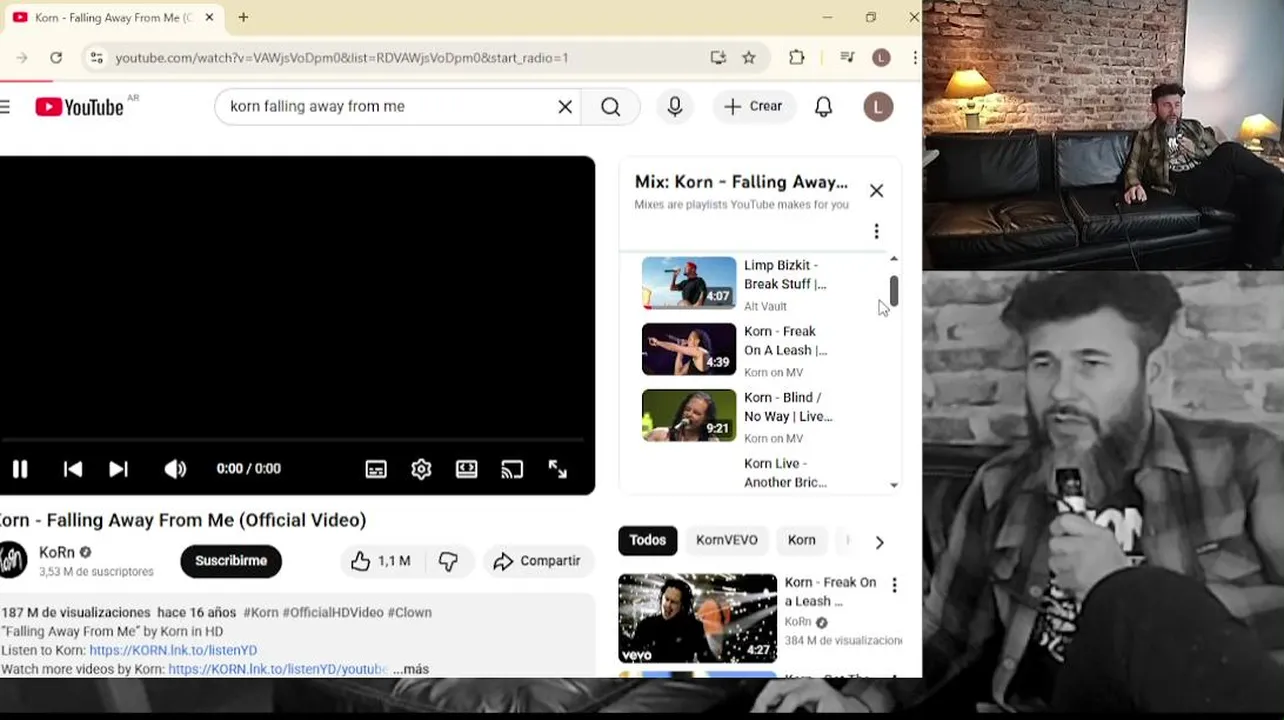Image resolution: width=1284 pixels, height=720 pixels.
Task: Toggle subtitles in the player
Action: pos(376,469)
